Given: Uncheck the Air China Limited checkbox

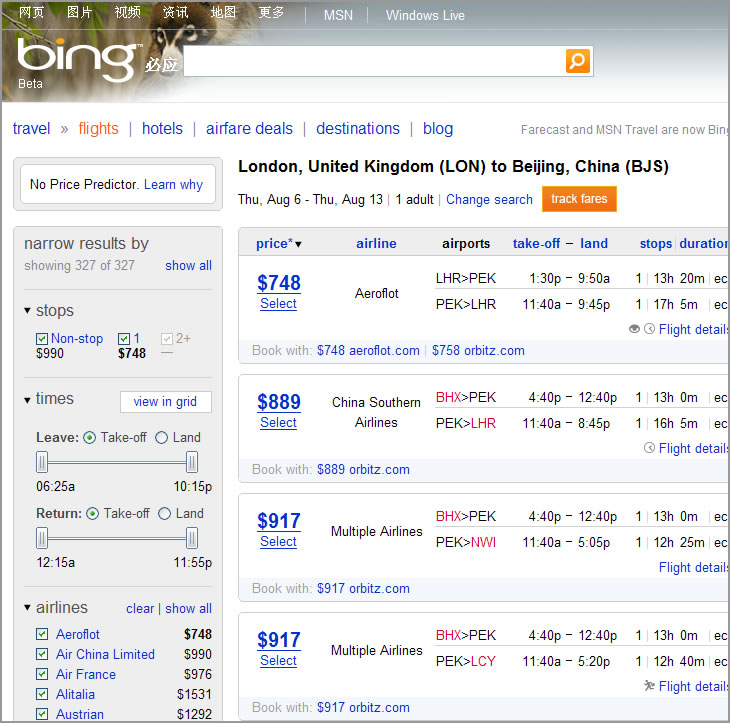Looking at the screenshot, I should (x=42, y=654).
